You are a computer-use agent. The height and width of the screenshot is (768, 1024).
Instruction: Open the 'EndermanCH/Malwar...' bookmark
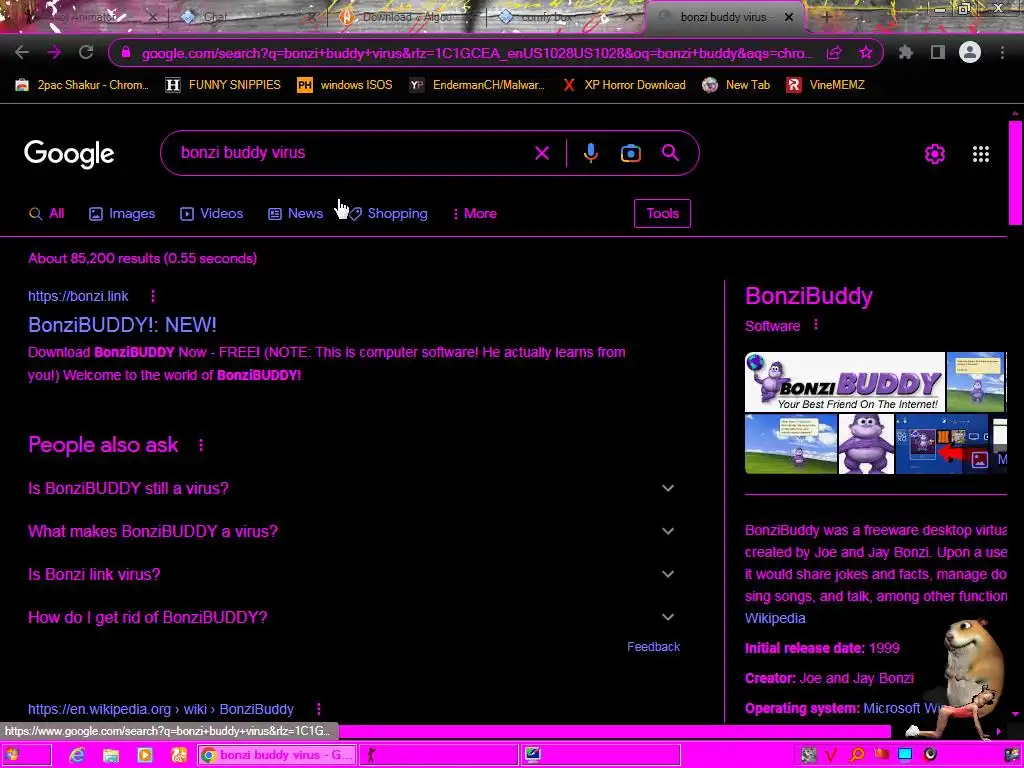(477, 85)
